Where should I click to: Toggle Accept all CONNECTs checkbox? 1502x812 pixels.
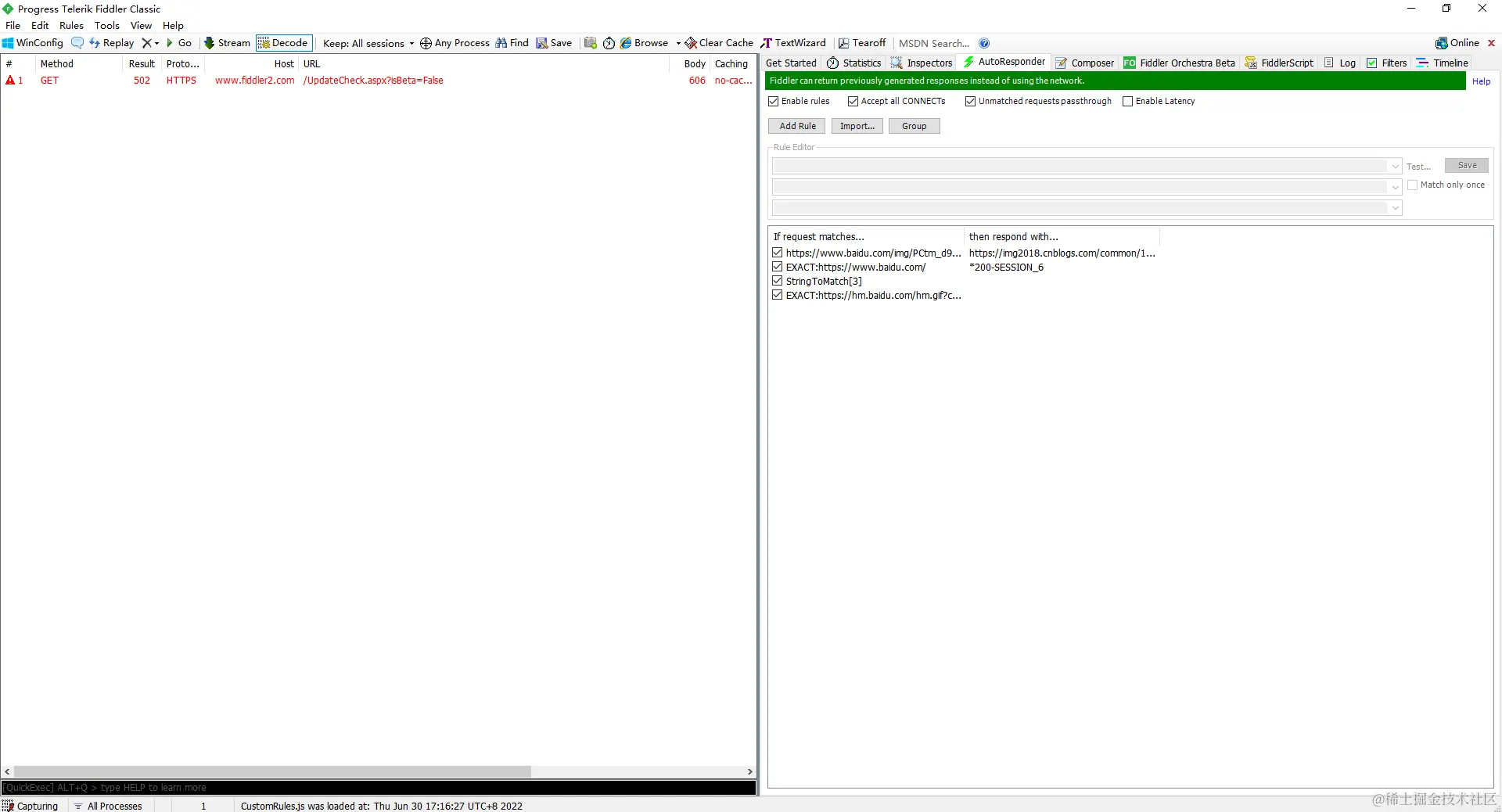coord(853,101)
